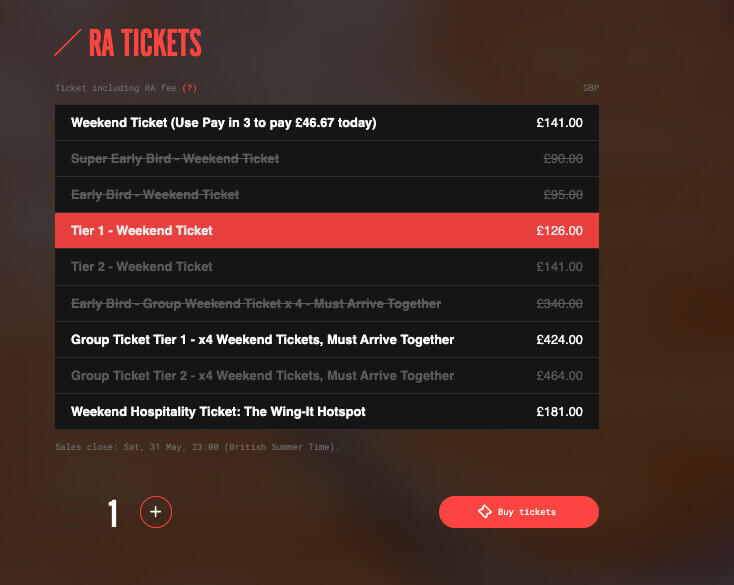This screenshot has width=734, height=585.
Task: Select Weekend Ticket Pay in 3 option
Action: 327,123
